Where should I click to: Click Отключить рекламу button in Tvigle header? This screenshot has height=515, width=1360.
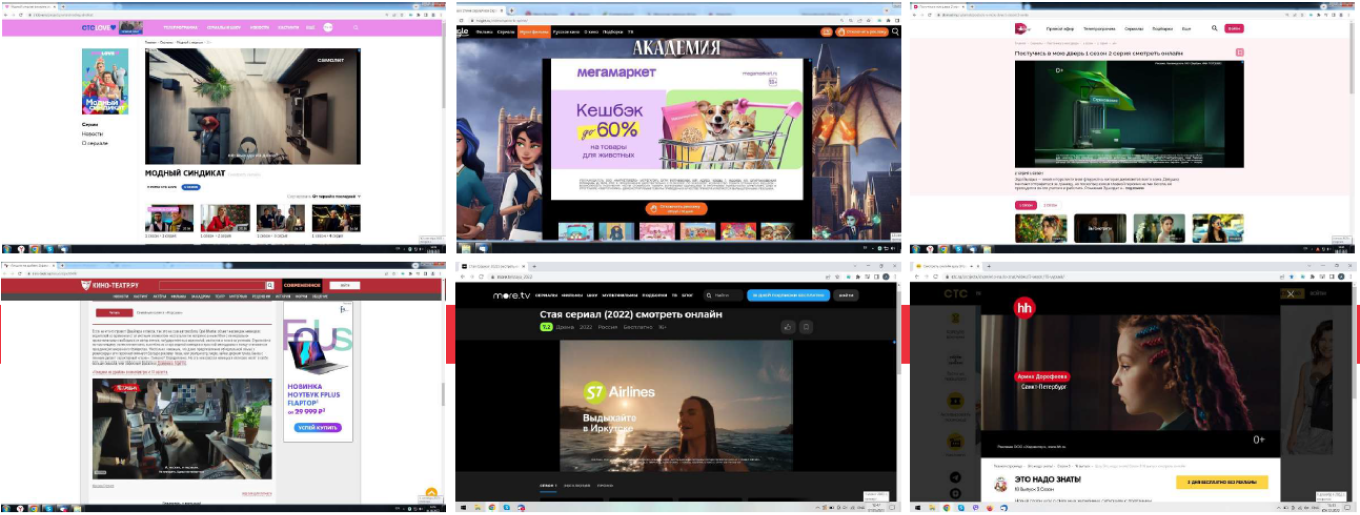click(864, 32)
